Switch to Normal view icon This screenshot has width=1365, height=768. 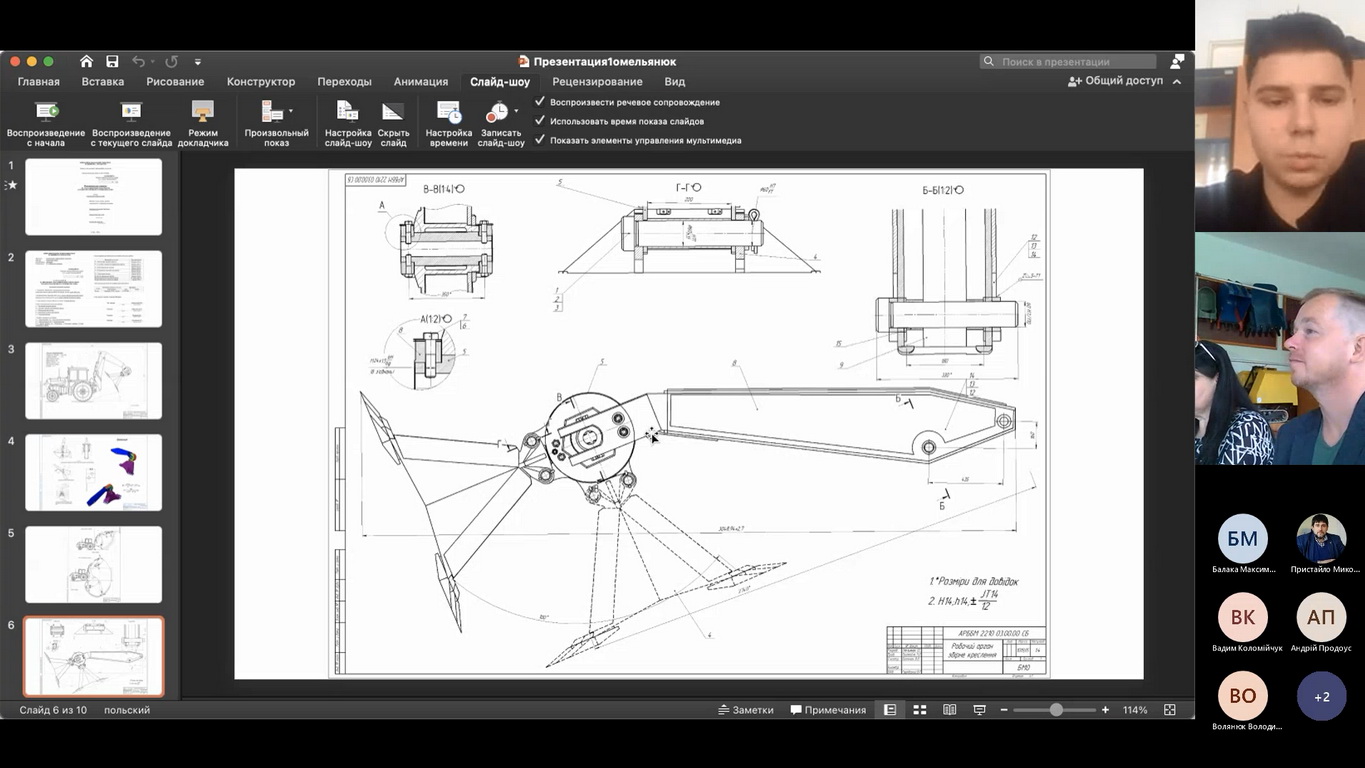tap(890, 710)
